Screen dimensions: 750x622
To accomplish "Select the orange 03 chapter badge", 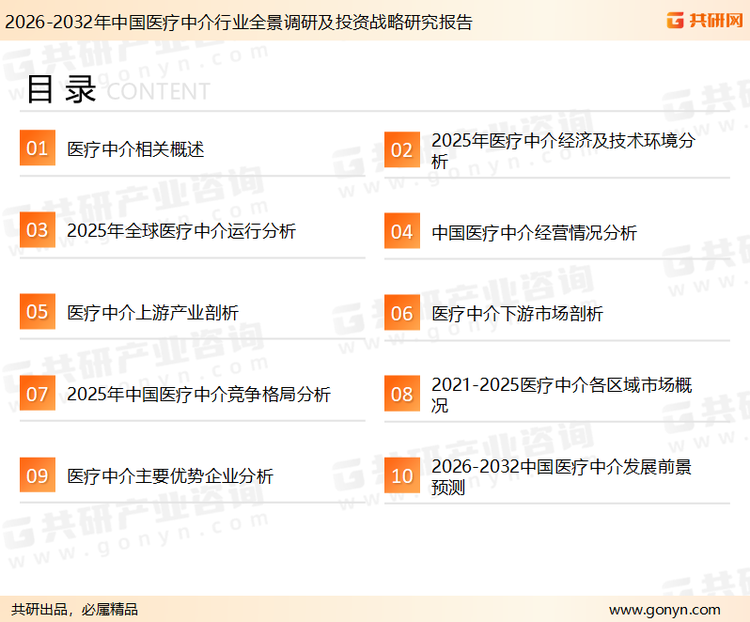I will pos(37,230).
